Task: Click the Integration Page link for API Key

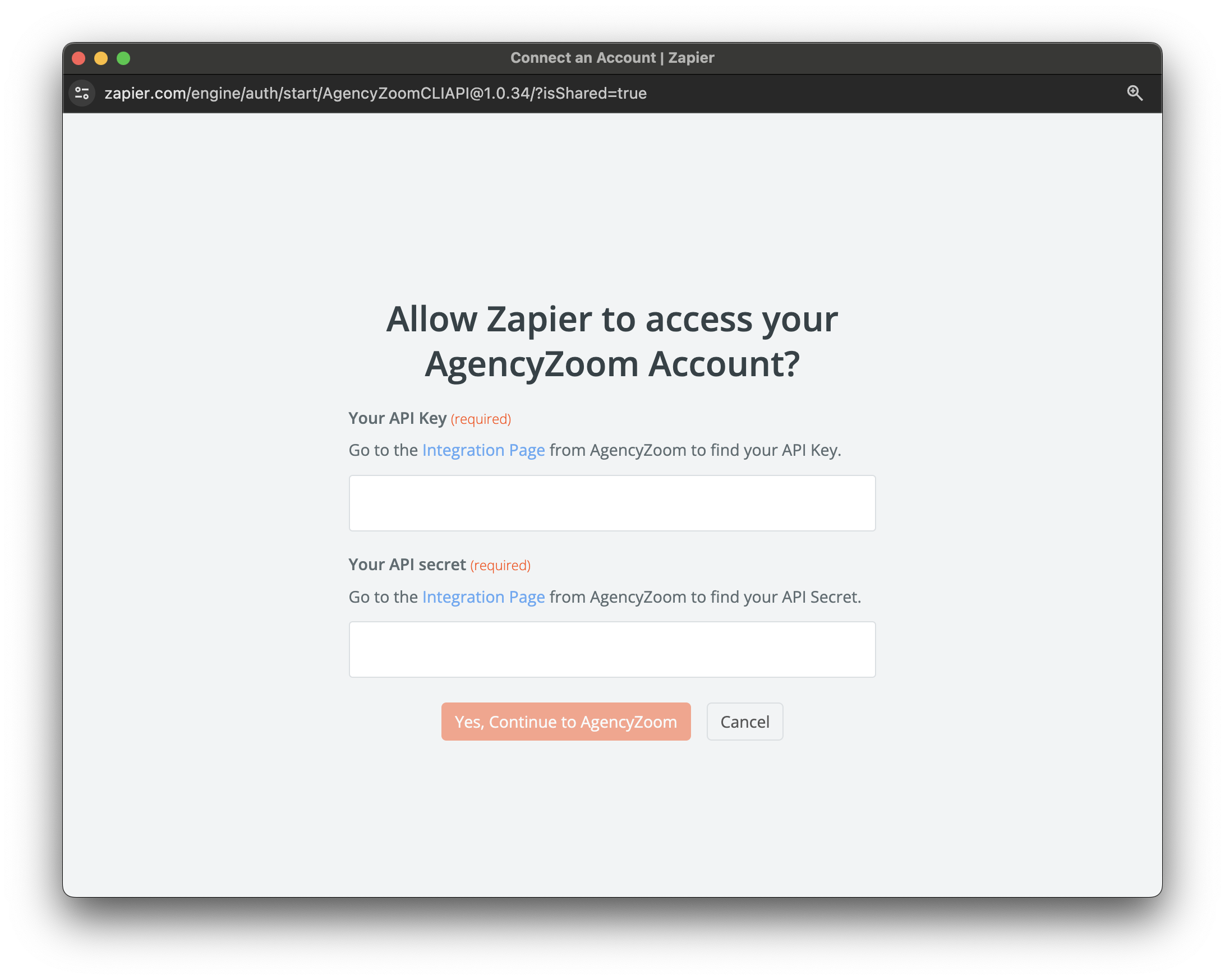Action: pyautogui.click(x=483, y=450)
